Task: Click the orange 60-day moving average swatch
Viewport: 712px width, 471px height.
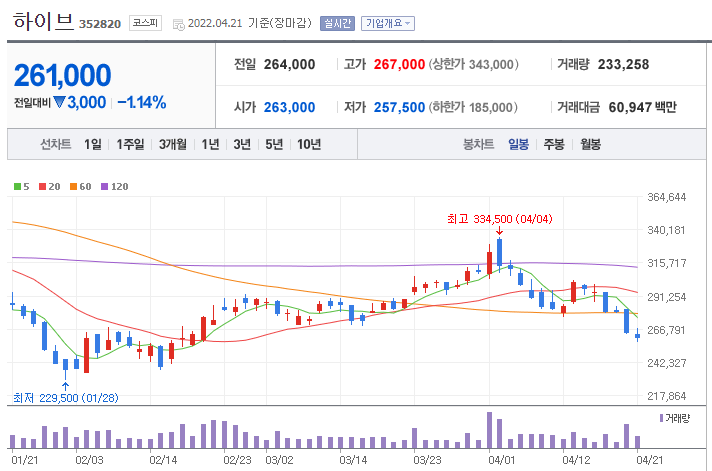Action: [x=74, y=186]
